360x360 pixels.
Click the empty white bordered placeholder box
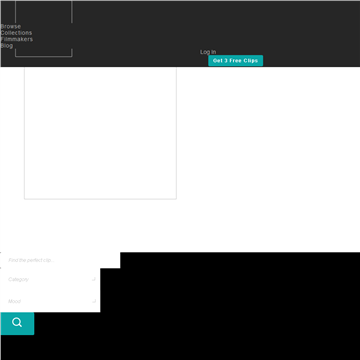tap(100, 133)
